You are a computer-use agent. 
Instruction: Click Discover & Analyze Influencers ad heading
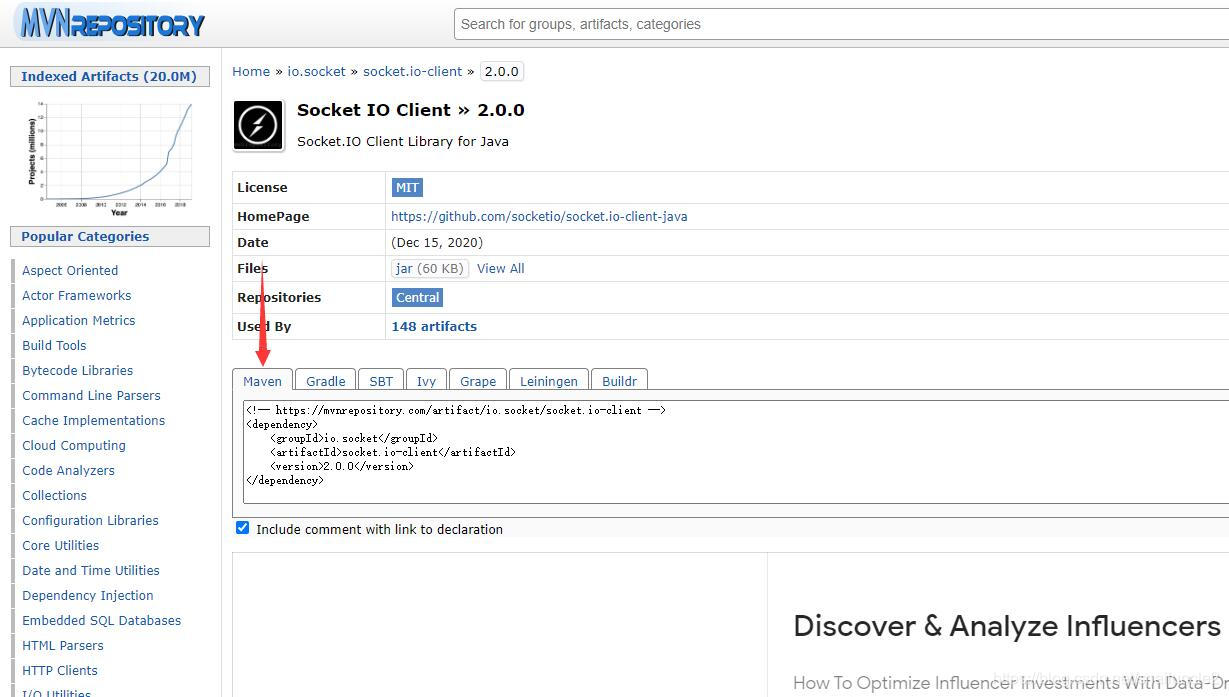coord(1007,626)
